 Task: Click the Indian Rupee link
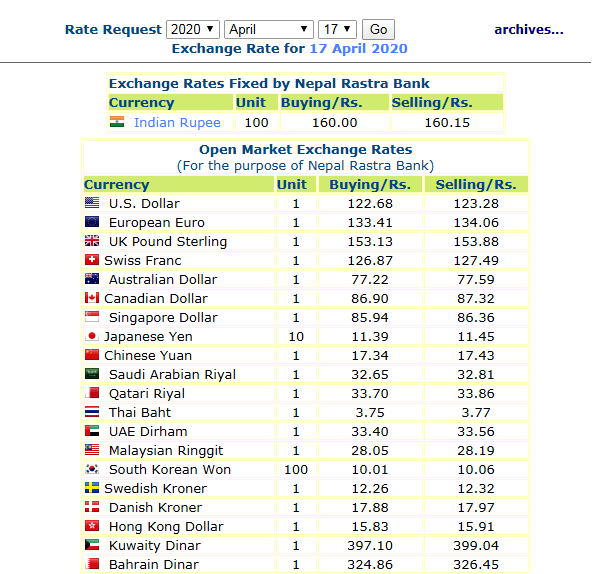tap(177, 123)
